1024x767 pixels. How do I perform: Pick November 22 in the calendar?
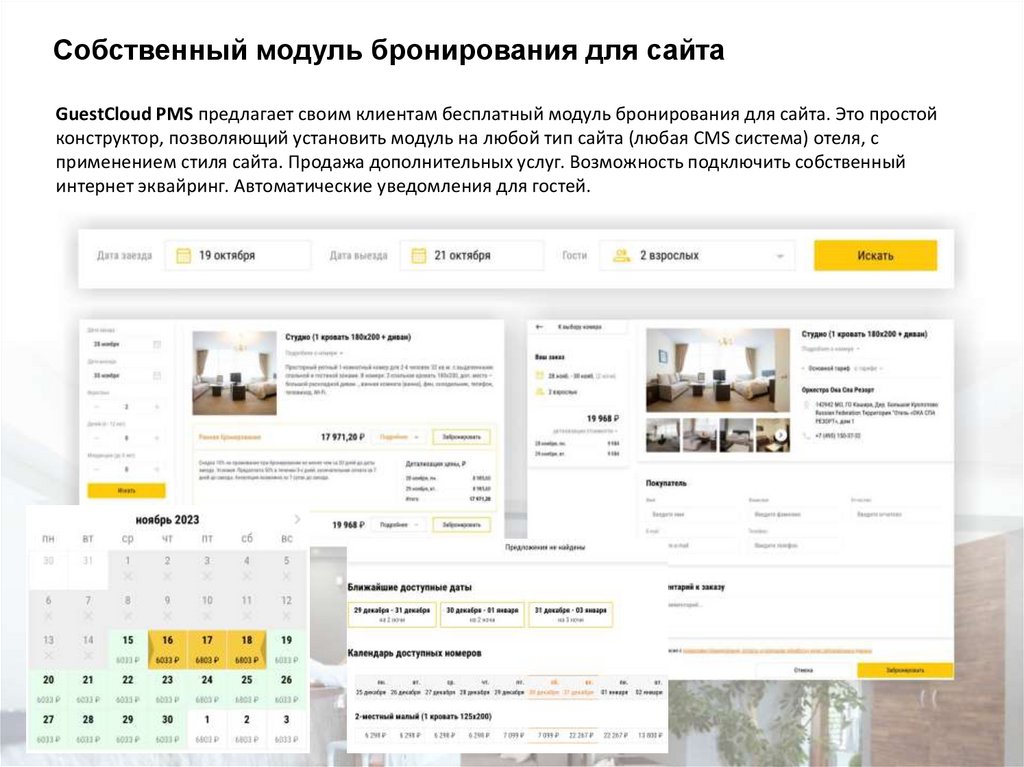tap(127, 689)
